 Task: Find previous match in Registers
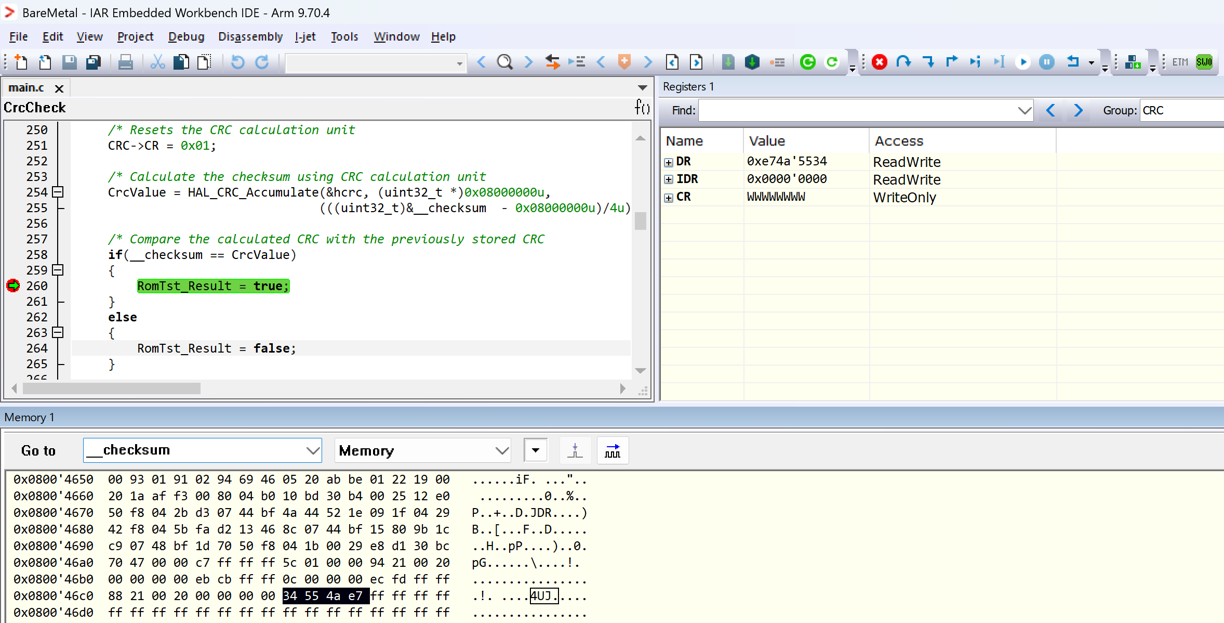tap(1050, 110)
